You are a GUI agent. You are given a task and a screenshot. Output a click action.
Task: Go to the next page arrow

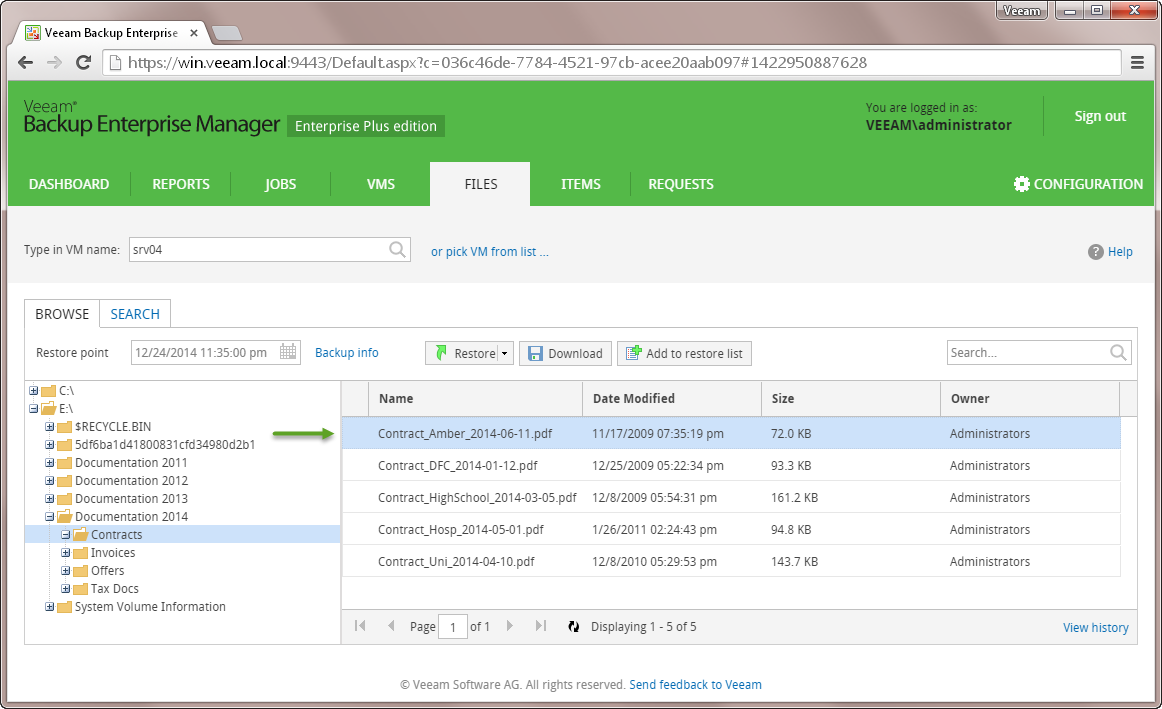click(510, 626)
